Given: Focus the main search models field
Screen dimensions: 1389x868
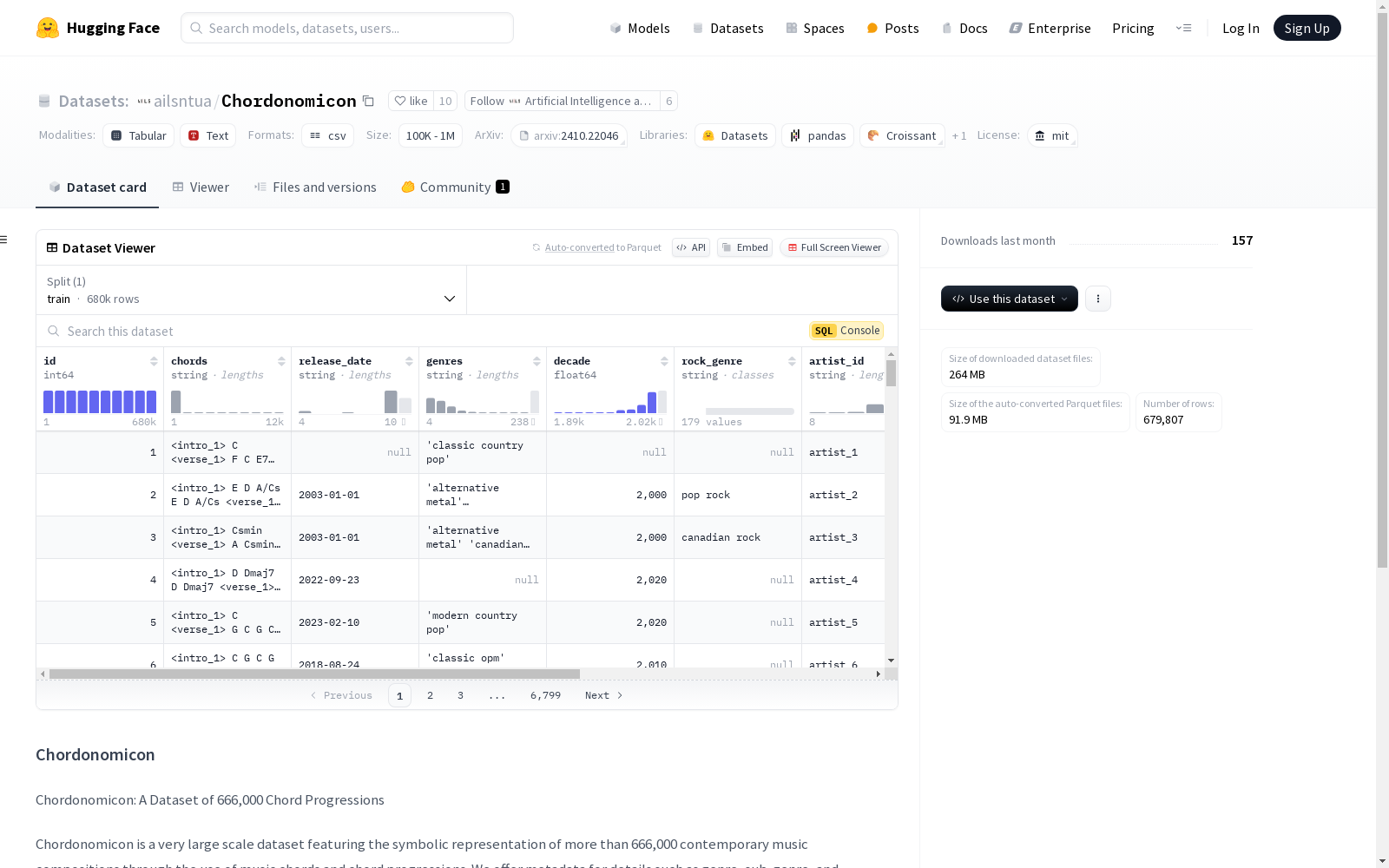Looking at the screenshot, I should coord(347,28).
